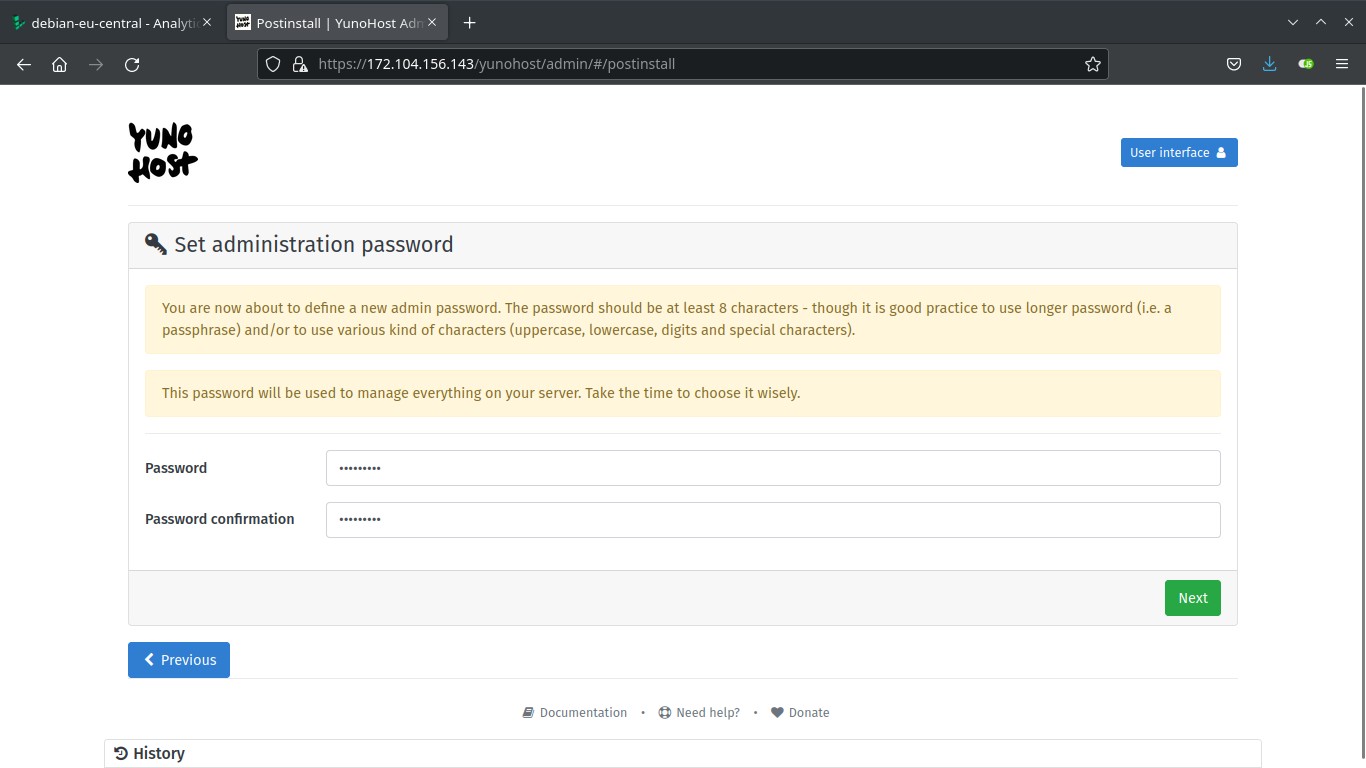The width and height of the screenshot is (1366, 768).
Task: Focus the Password input field
Action: tap(772, 468)
